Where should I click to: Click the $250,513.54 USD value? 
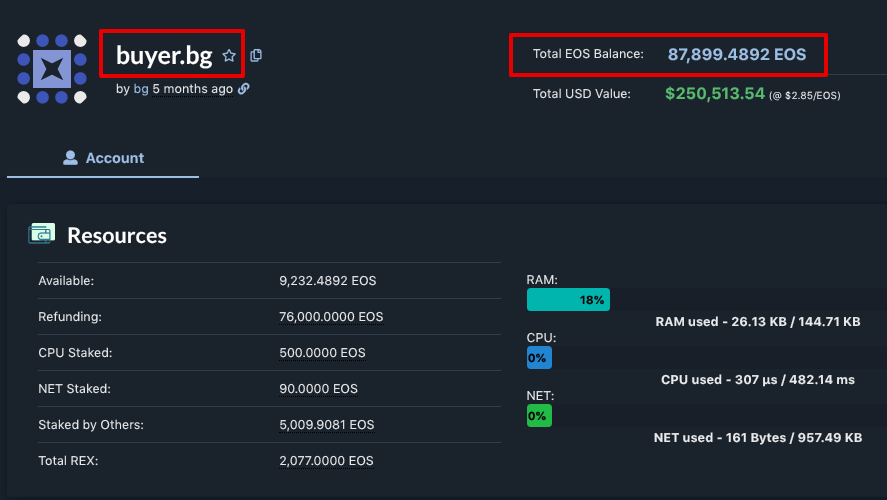(x=715, y=93)
